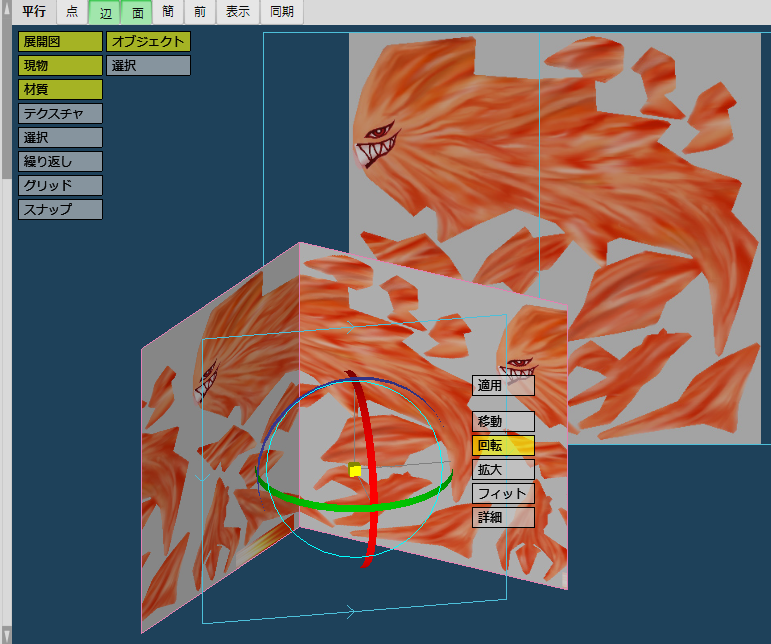Select the 拡大 scale mode
771x644 pixels.
[x=504, y=469]
